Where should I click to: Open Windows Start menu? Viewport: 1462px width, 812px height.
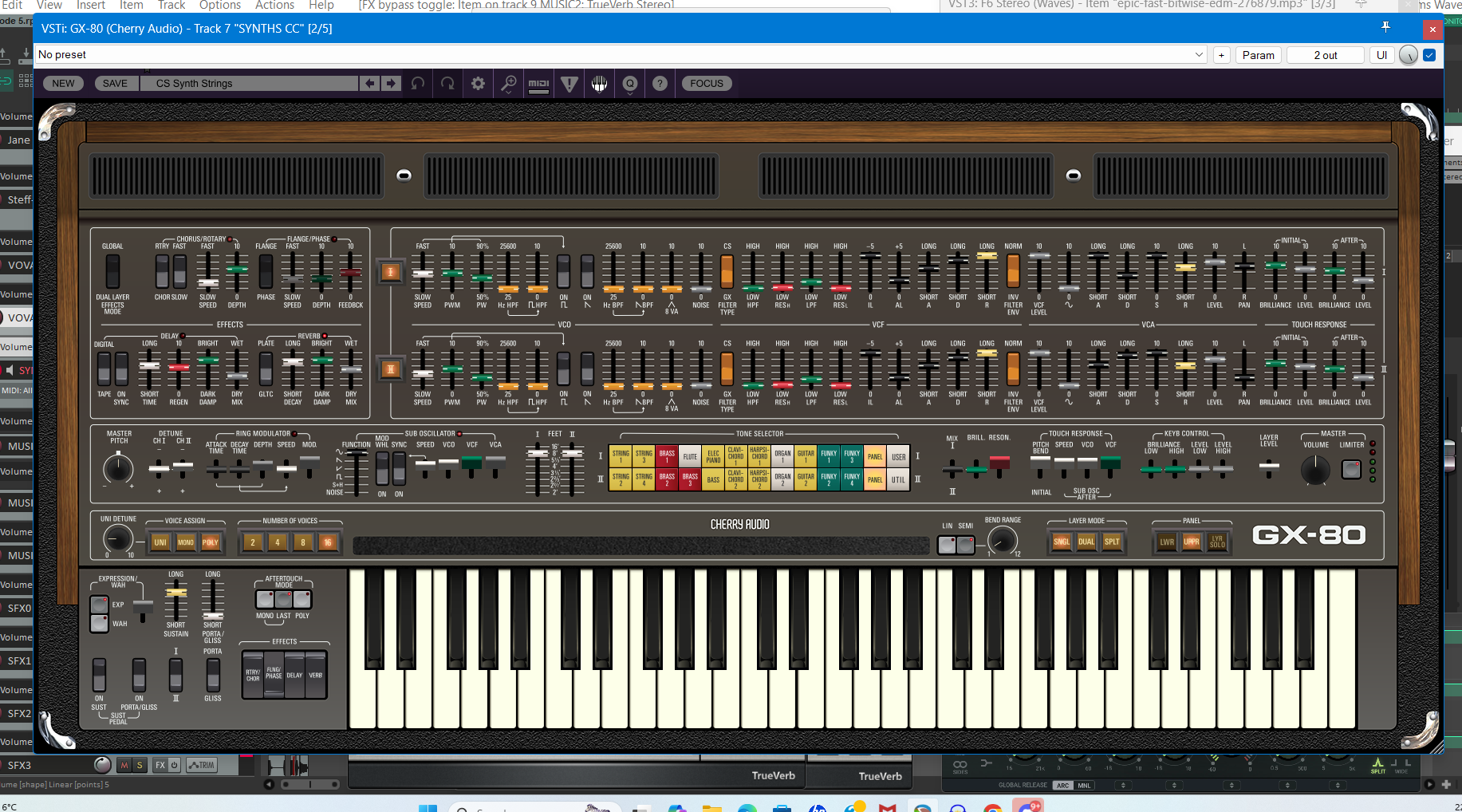[x=428, y=807]
